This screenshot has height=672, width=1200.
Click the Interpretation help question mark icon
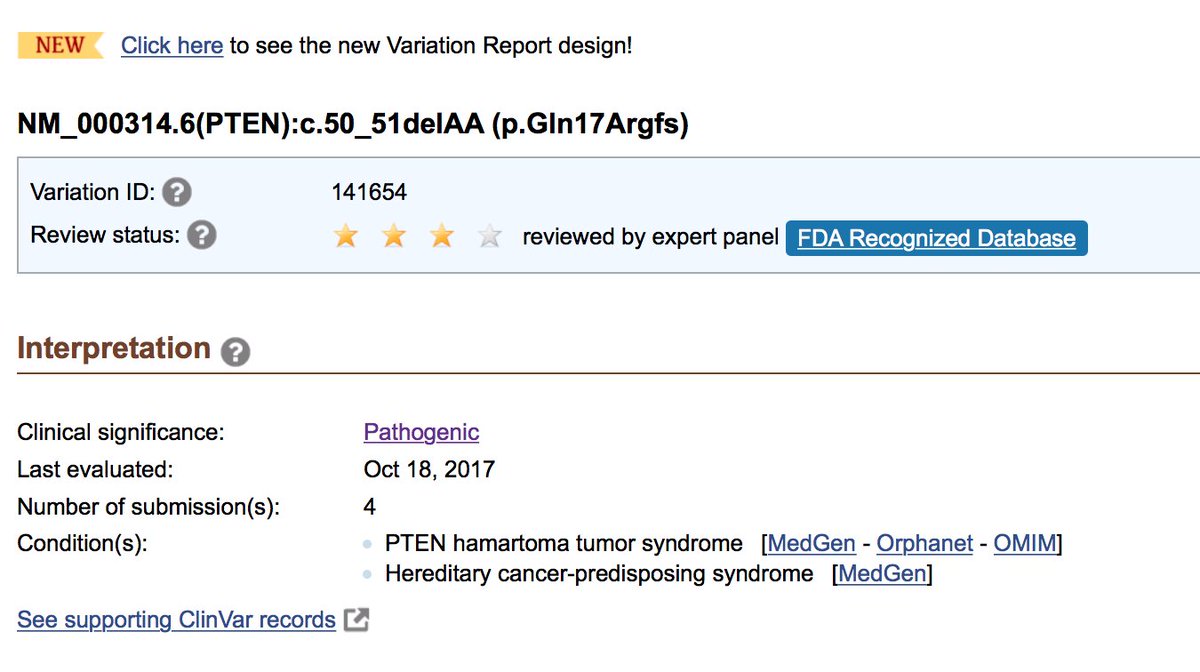click(x=235, y=351)
